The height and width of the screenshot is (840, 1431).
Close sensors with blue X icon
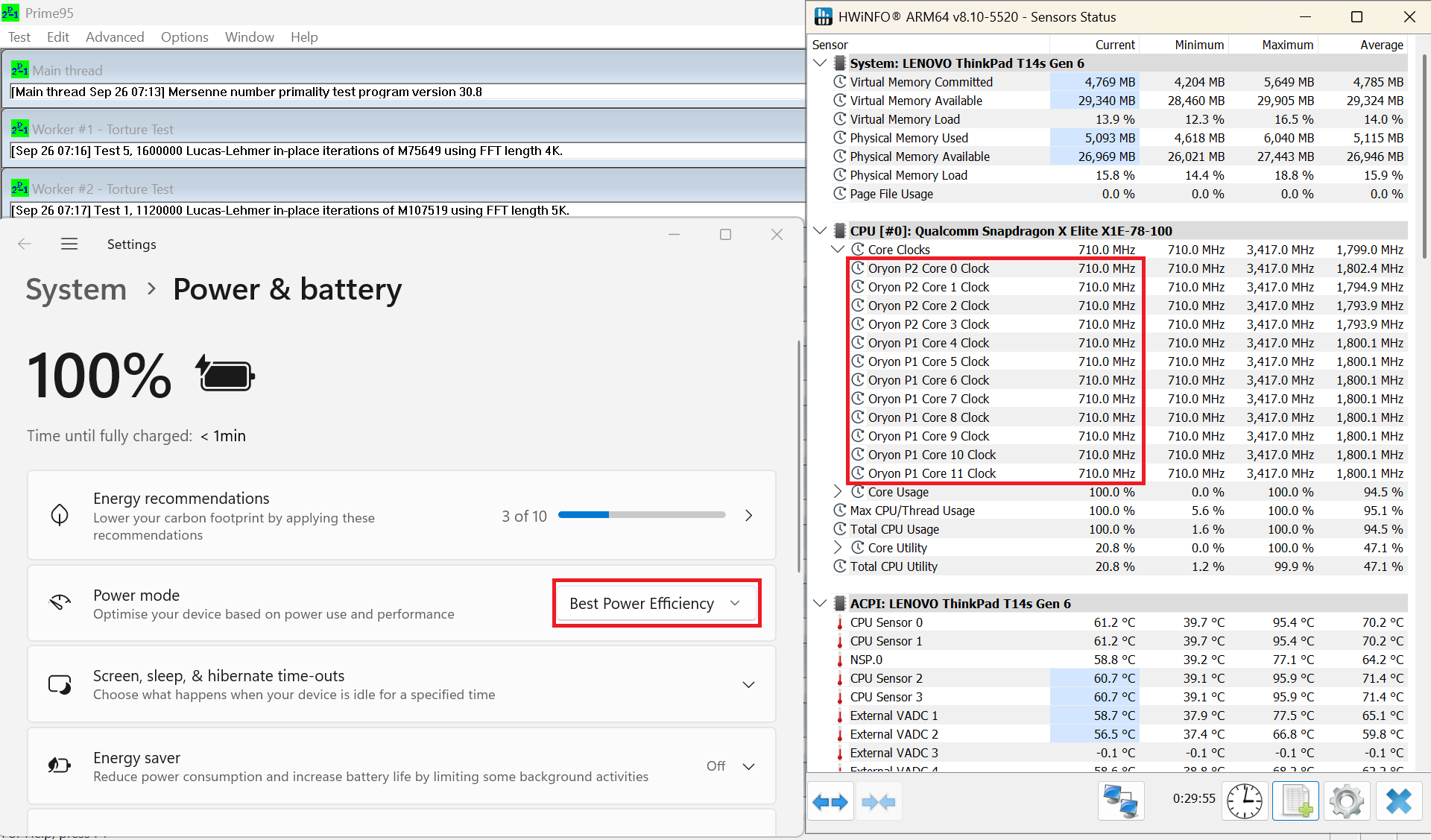point(1398,802)
